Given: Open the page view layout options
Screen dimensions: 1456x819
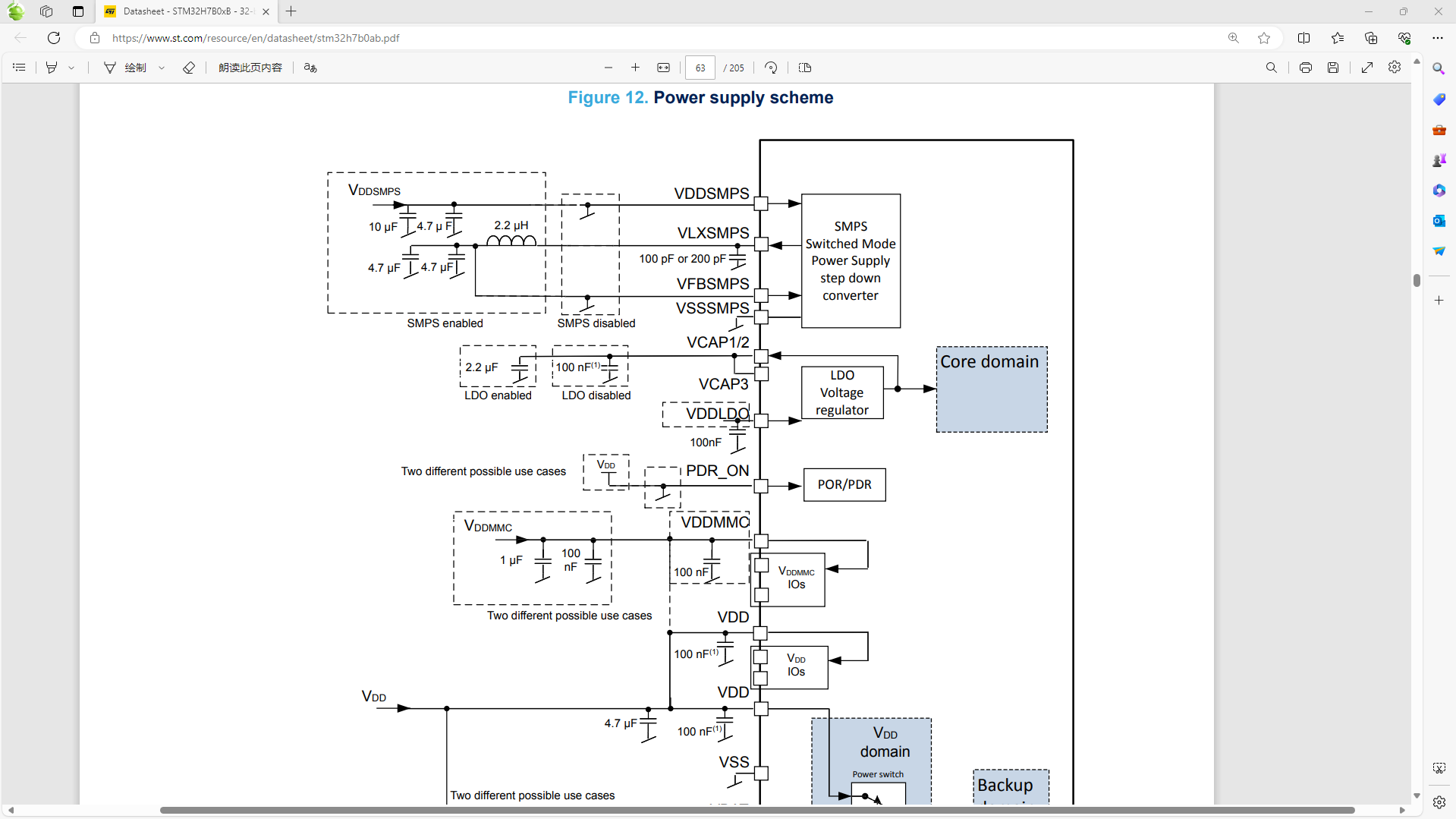Looking at the screenshot, I should (x=804, y=68).
